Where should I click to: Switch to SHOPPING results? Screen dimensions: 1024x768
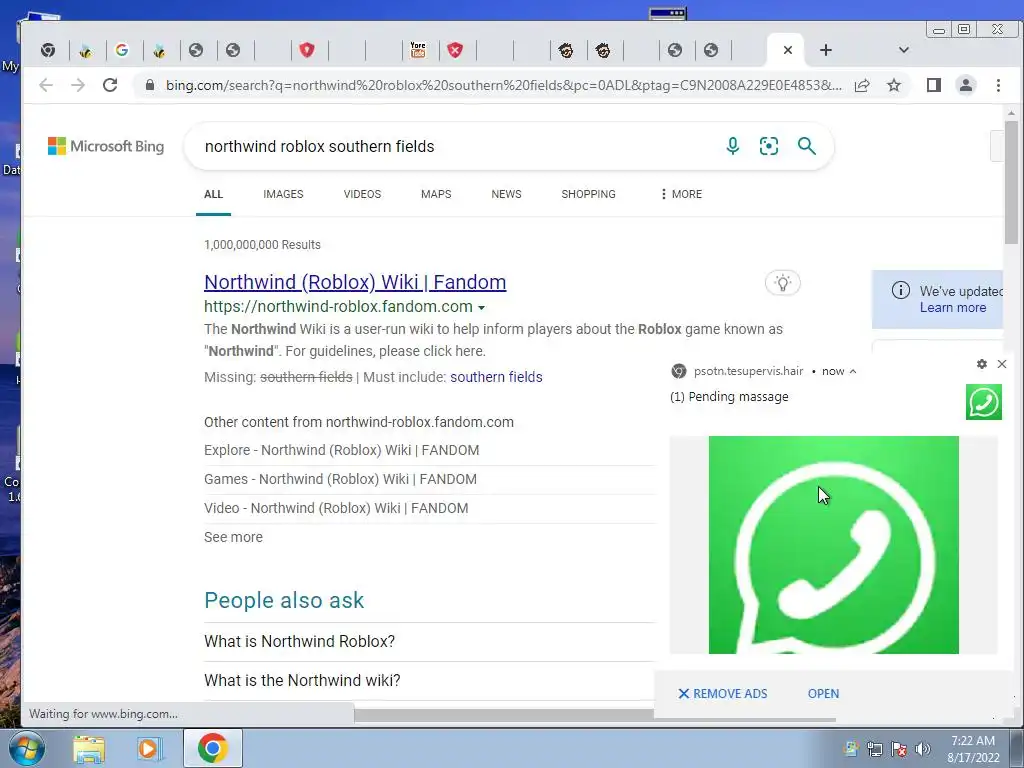588,194
